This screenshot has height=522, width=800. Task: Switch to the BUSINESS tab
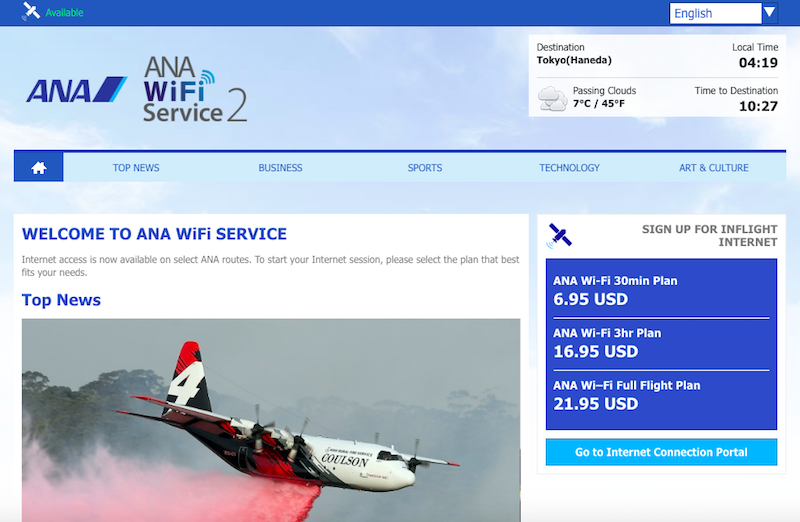(x=280, y=168)
